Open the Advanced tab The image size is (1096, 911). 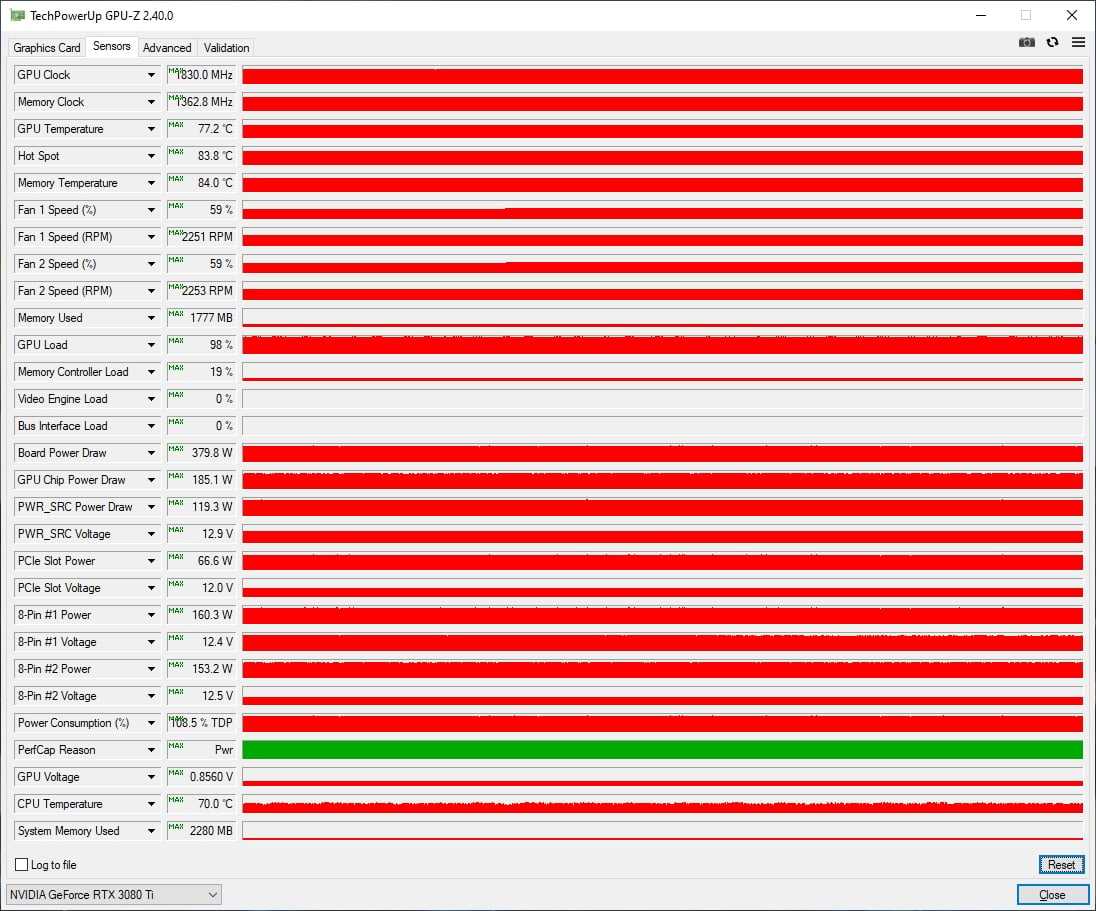(x=167, y=47)
